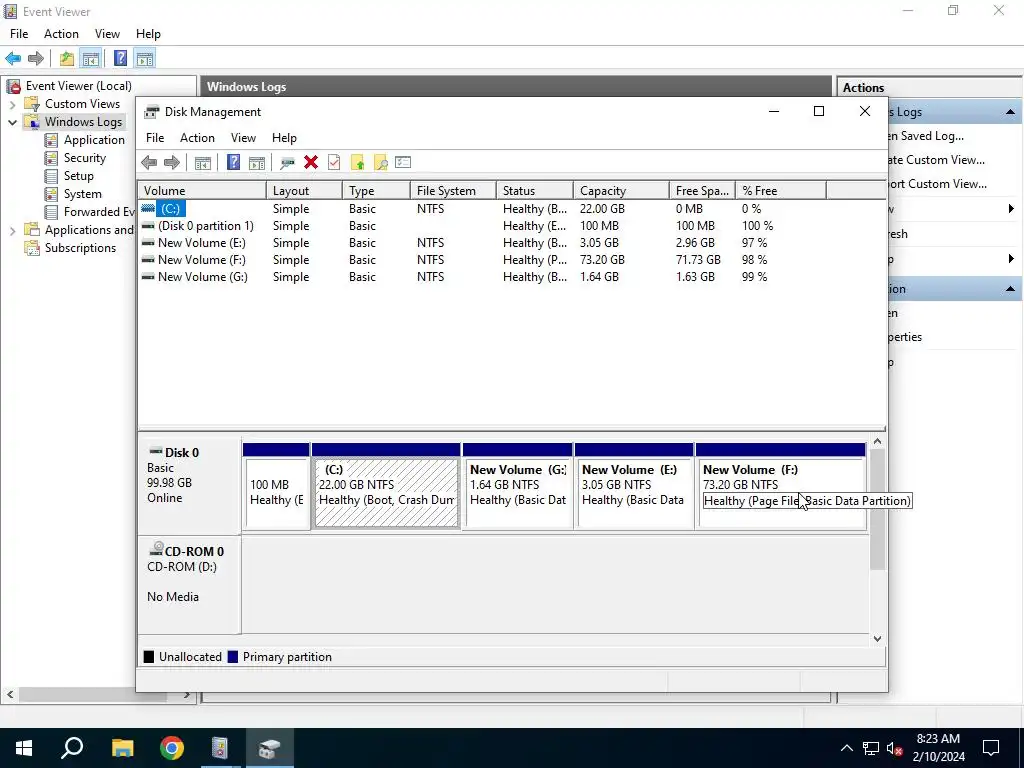Open Windows Start menu

(24, 748)
